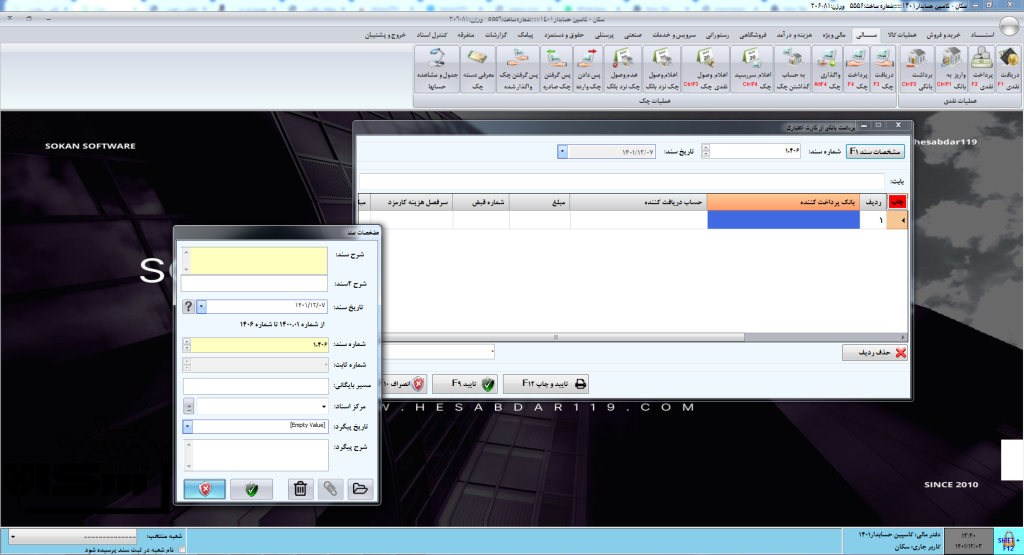This screenshot has height=555, width=1024.
Task: Click the واریز به بانک (bank deposit) icon
Action: point(952,70)
